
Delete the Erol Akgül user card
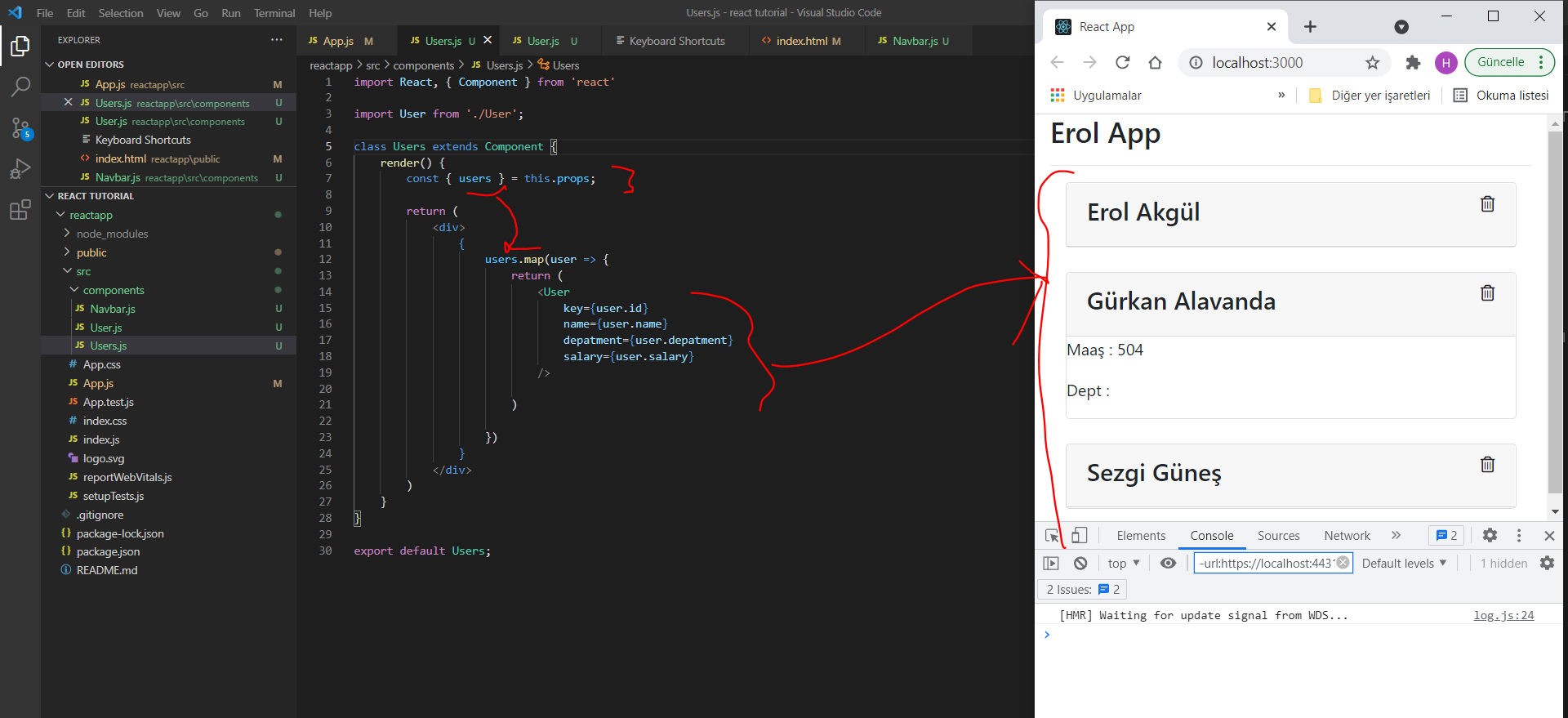pyautogui.click(x=1487, y=204)
